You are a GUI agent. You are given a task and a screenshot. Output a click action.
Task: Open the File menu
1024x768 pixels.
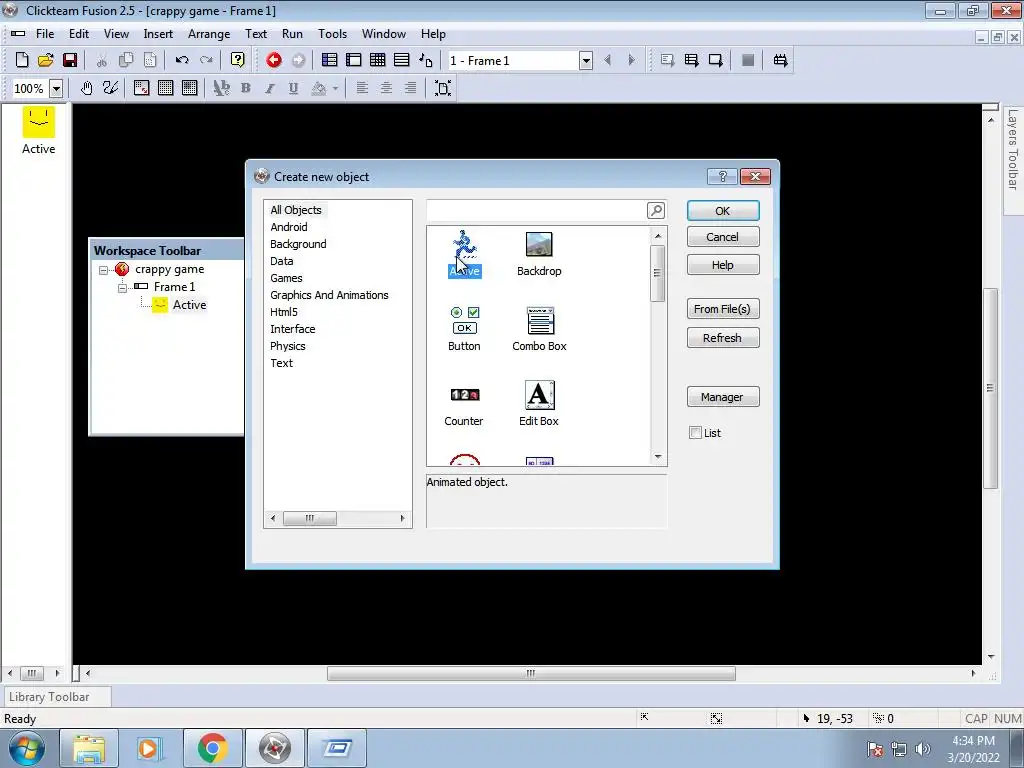[45, 34]
